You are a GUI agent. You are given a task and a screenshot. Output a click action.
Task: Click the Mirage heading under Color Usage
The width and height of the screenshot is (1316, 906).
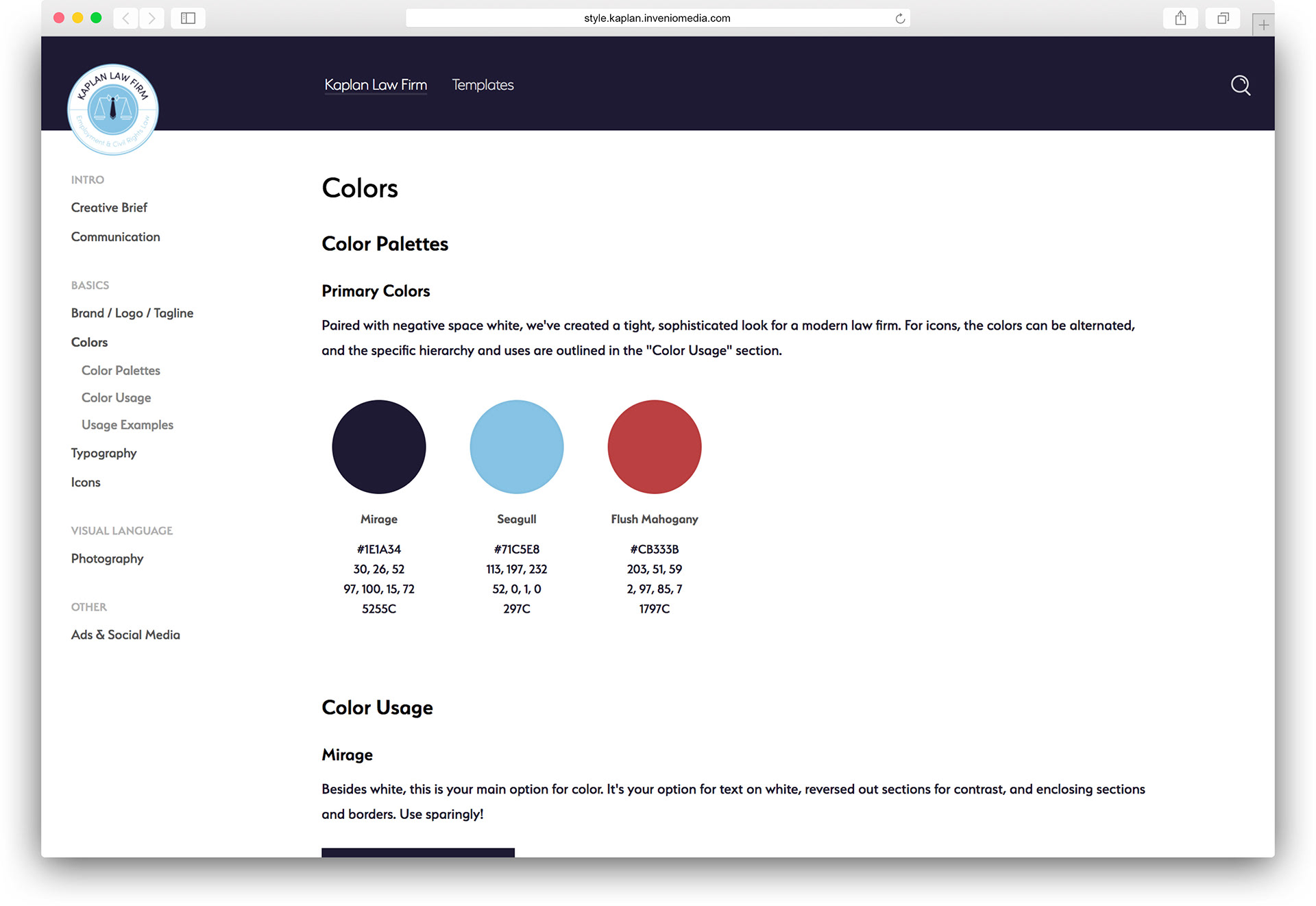[348, 755]
